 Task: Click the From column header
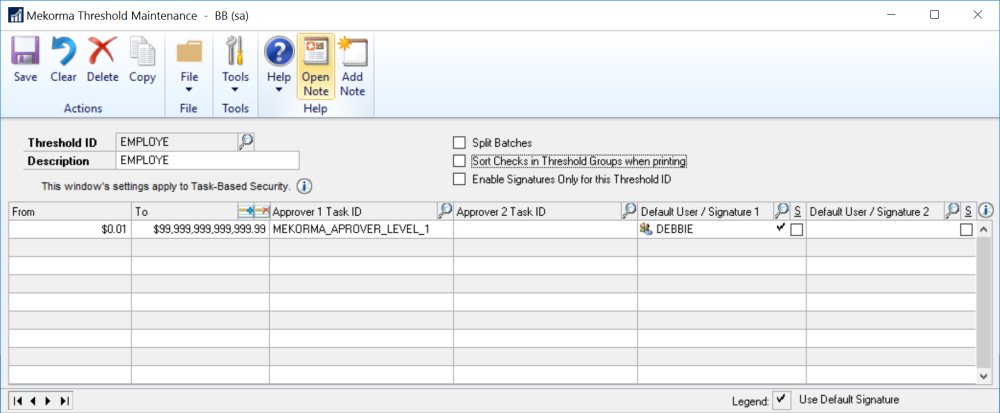[x=71, y=211]
